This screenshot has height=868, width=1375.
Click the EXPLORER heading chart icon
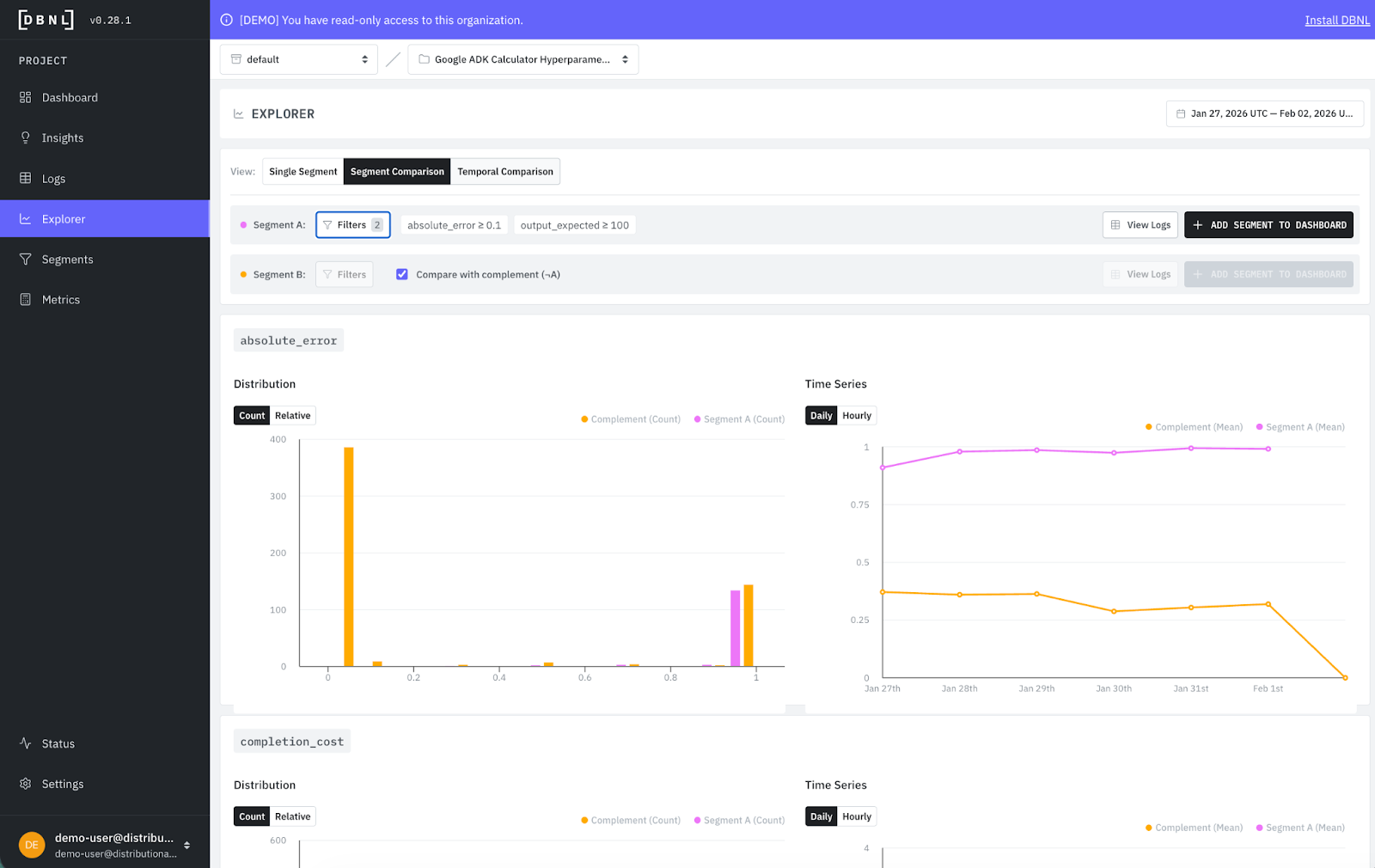239,113
